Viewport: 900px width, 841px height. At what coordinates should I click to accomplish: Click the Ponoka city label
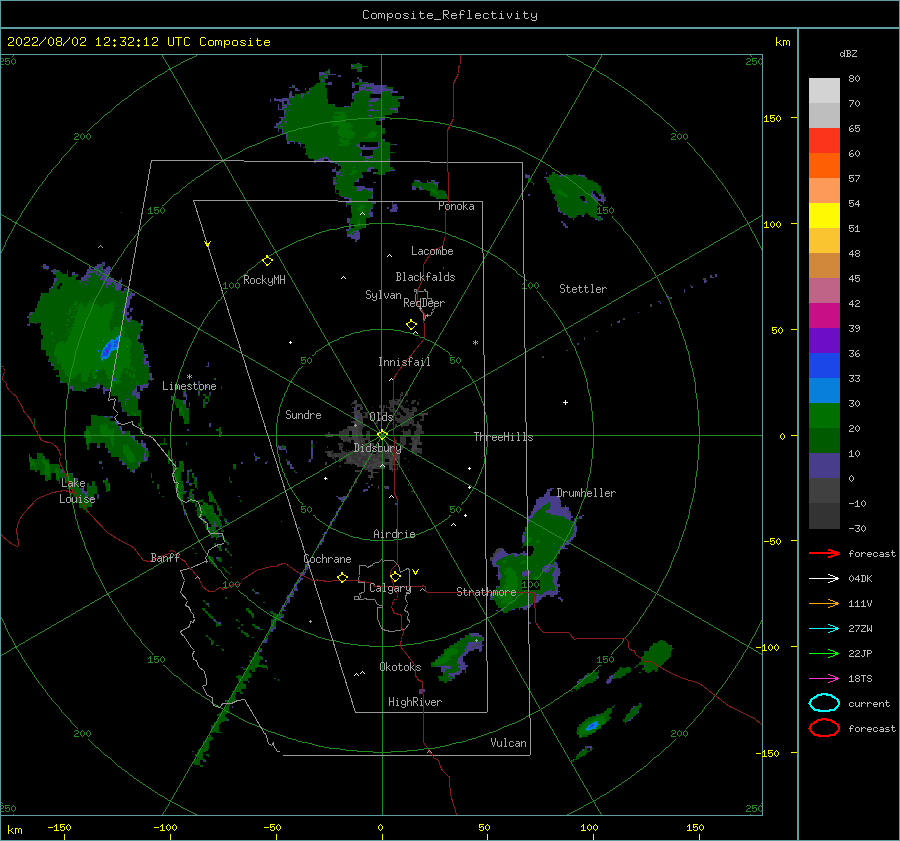(x=456, y=207)
